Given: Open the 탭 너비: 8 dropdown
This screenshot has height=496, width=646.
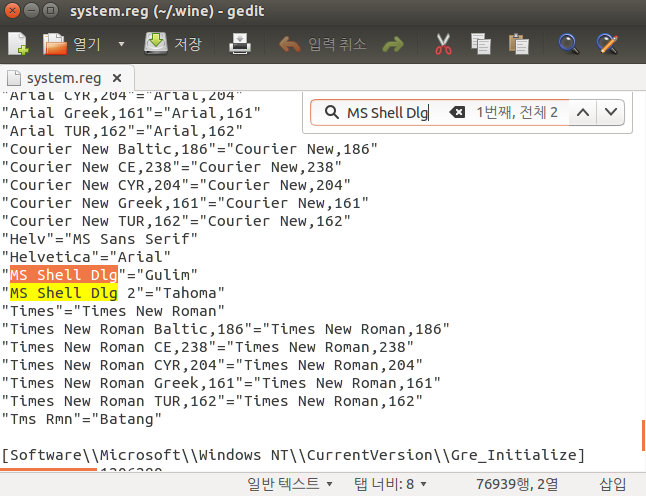Looking at the screenshot, I should point(390,484).
